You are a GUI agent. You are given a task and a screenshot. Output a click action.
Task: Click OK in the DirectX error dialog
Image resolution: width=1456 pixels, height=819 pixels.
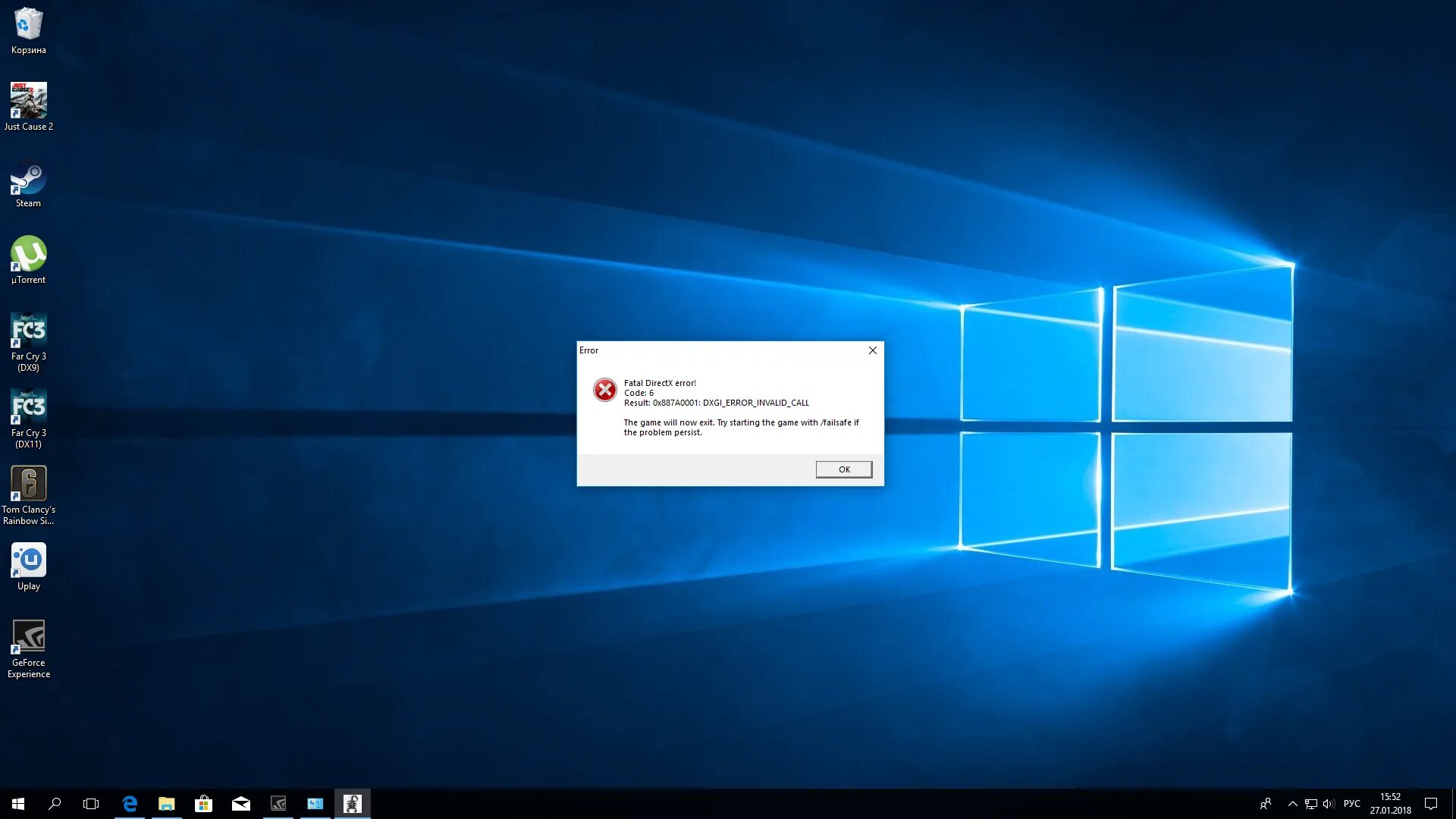tap(843, 469)
